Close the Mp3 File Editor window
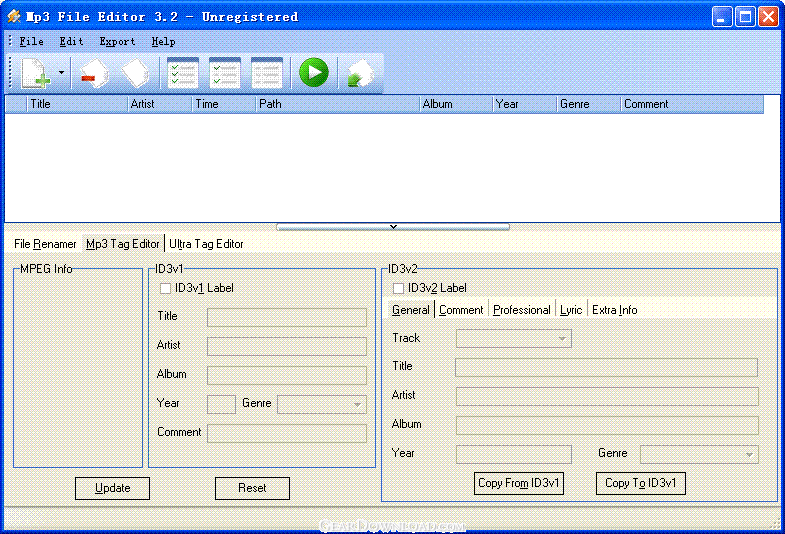Image resolution: width=785 pixels, height=534 pixels. [768, 17]
